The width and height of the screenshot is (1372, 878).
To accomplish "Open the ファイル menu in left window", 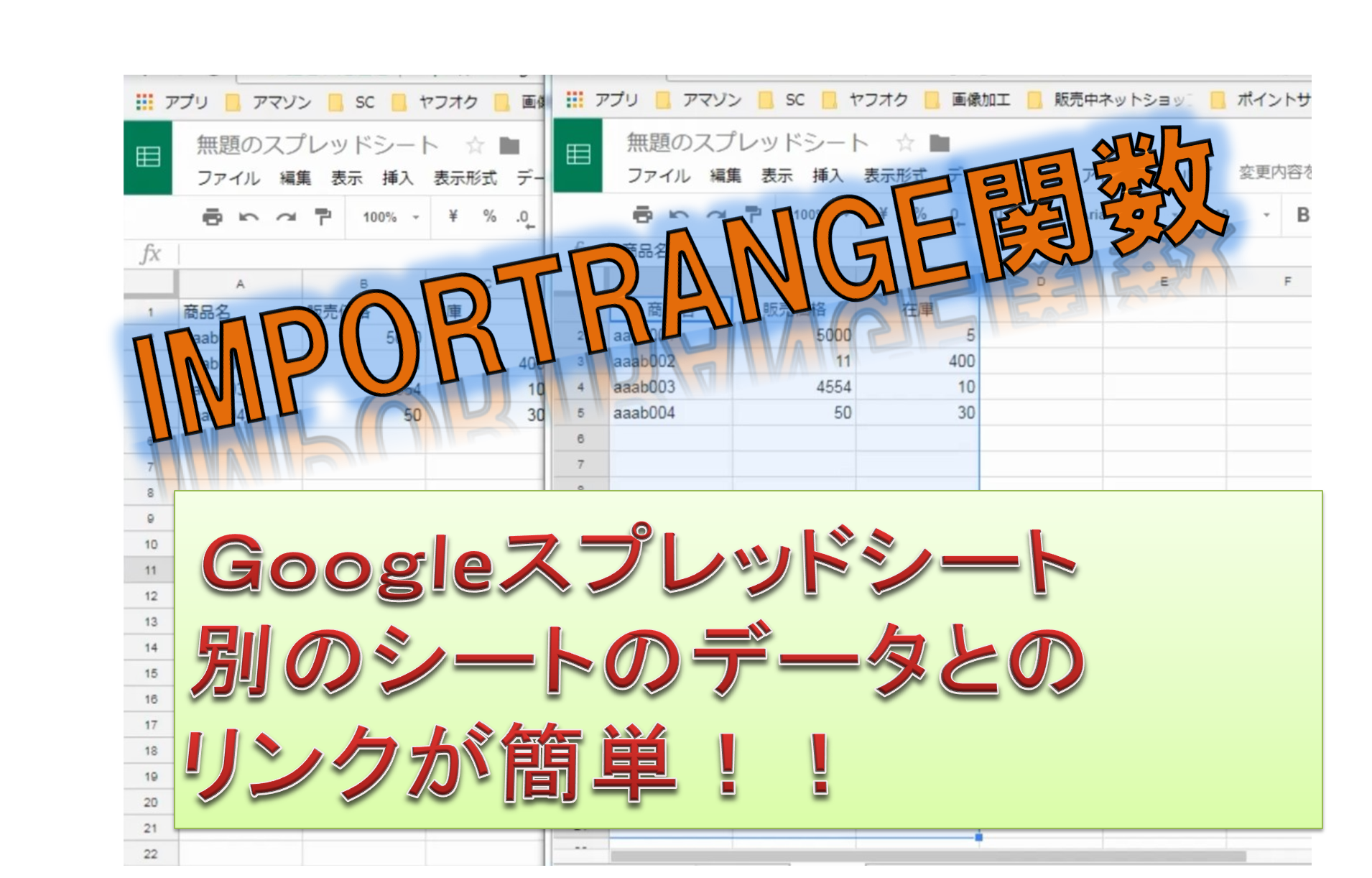I will (228, 177).
